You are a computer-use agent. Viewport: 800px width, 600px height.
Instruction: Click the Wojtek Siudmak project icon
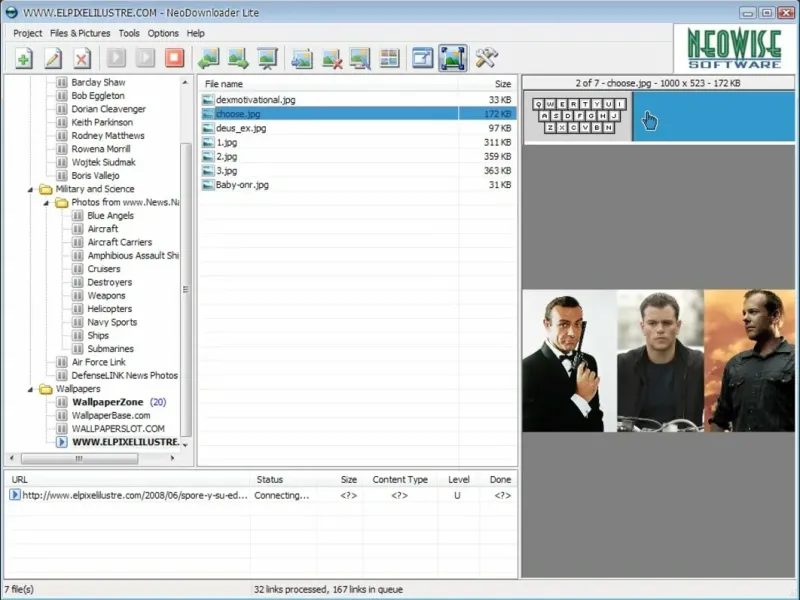[x=61, y=162]
